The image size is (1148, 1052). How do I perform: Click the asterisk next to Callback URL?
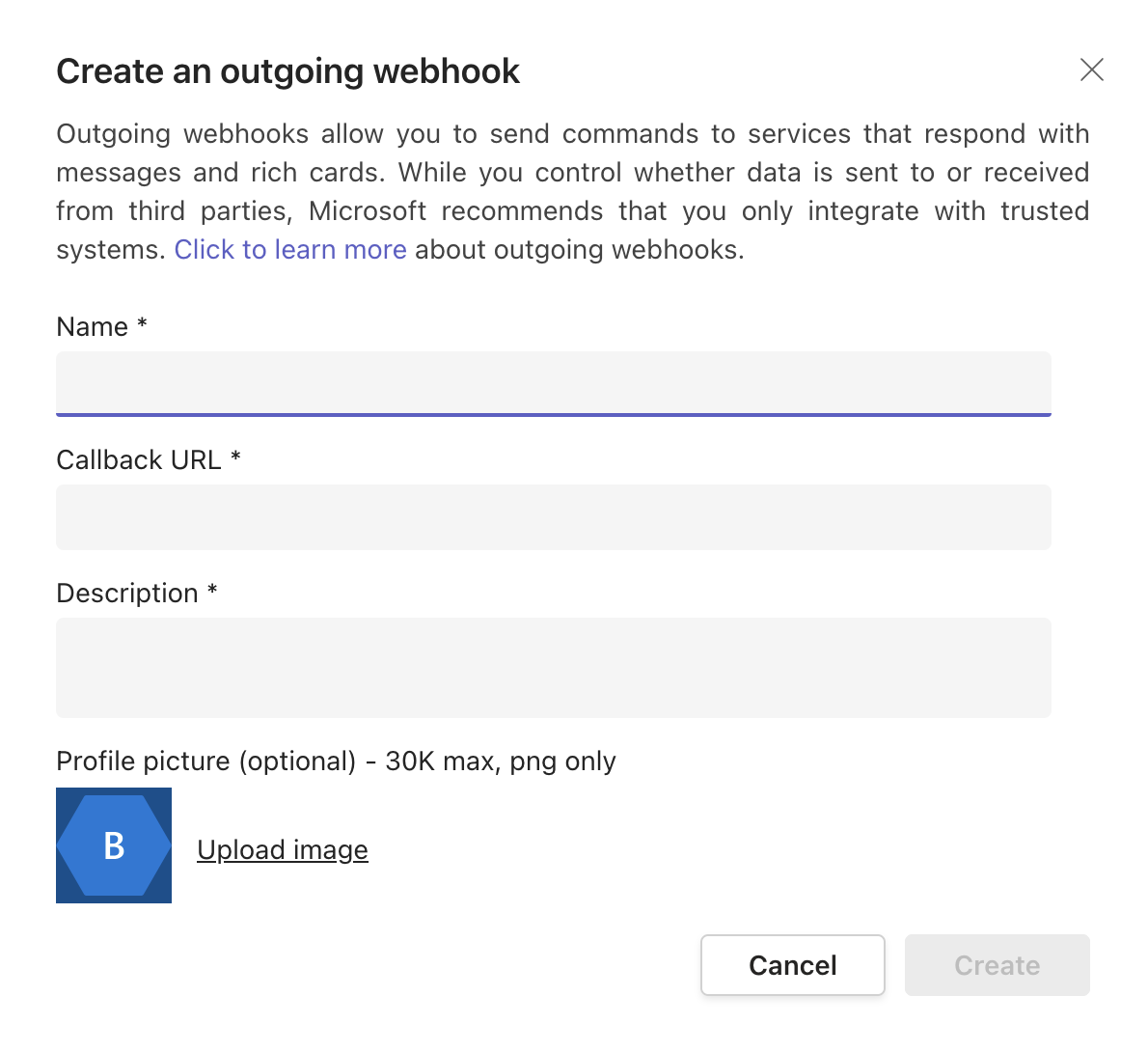235,457
